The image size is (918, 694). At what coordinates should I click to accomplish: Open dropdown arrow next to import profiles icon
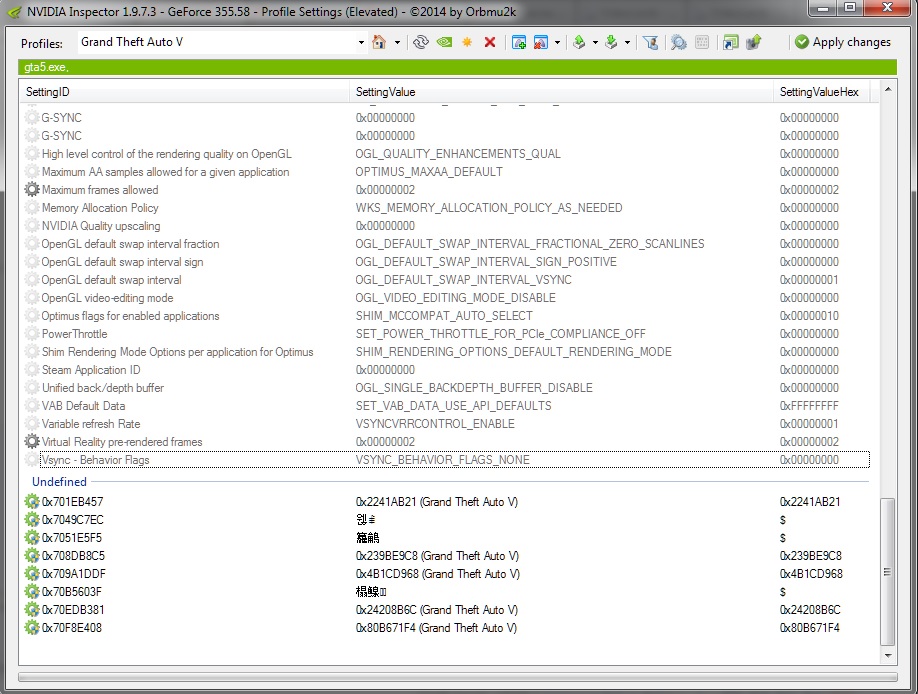pyautogui.click(x=627, y=42)
